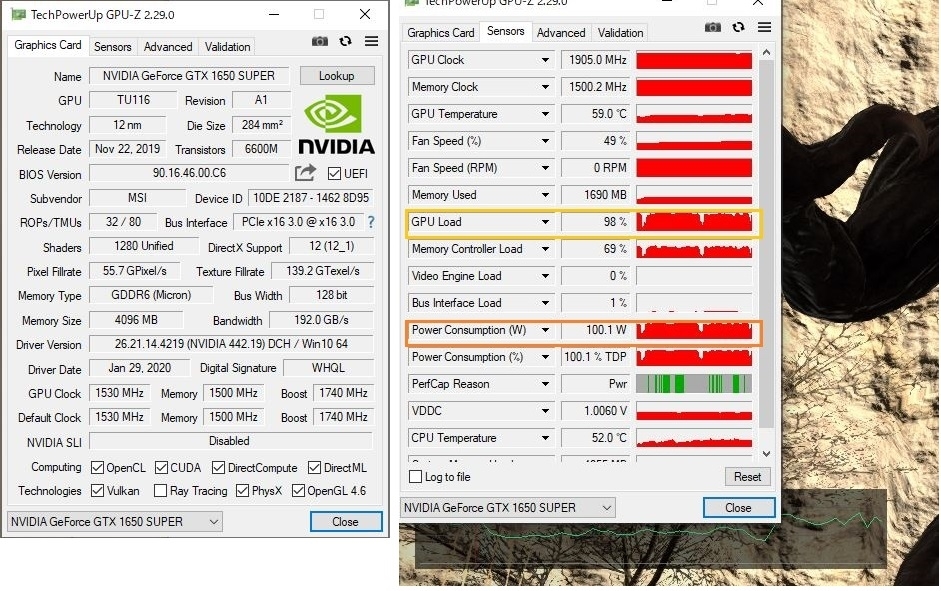Click the Memory Type value GDDR6 (Micron)
This screenshot has height=591, width=941.
[x=151, y=295]
